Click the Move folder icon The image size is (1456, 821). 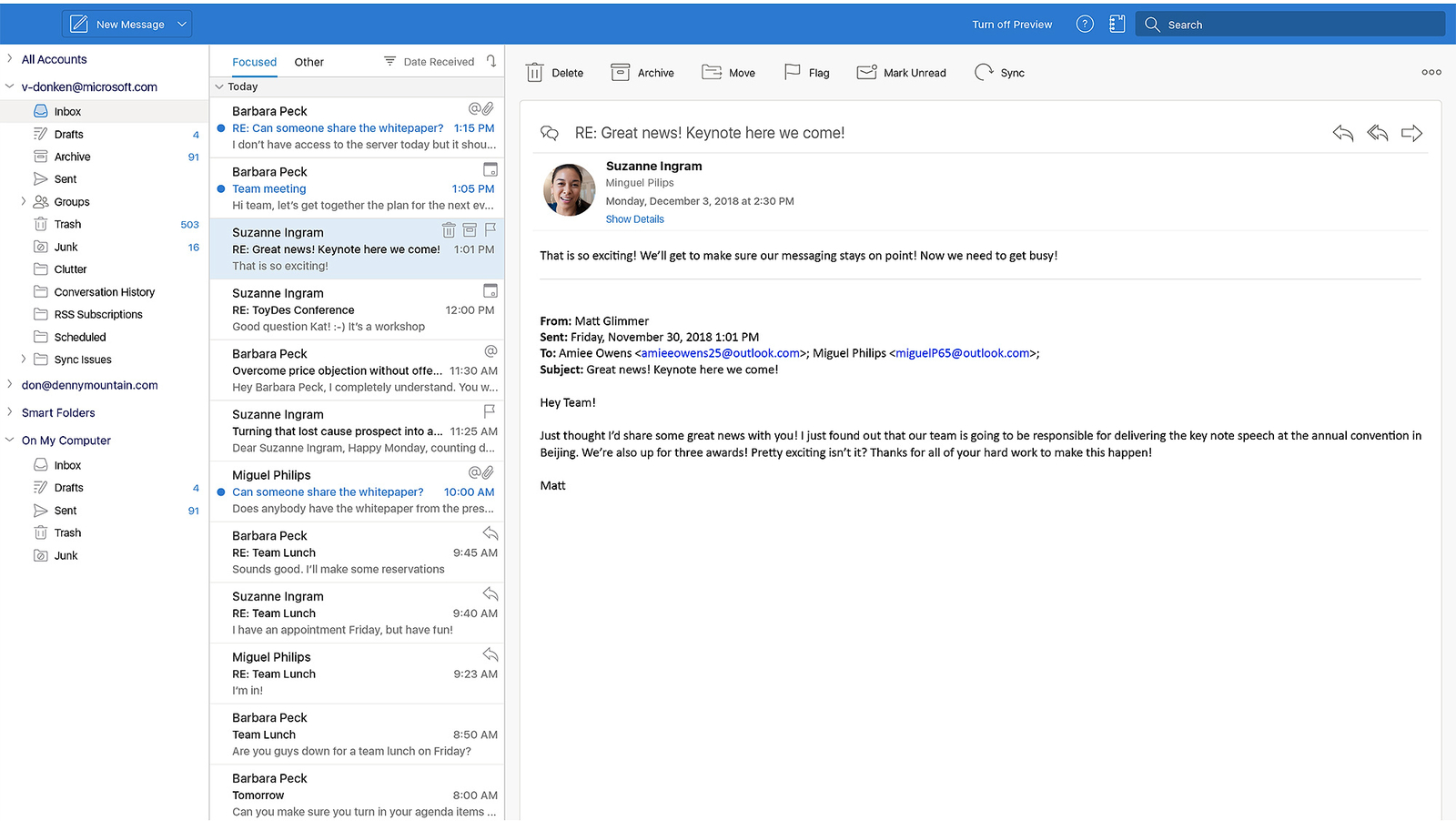(712, 73)
